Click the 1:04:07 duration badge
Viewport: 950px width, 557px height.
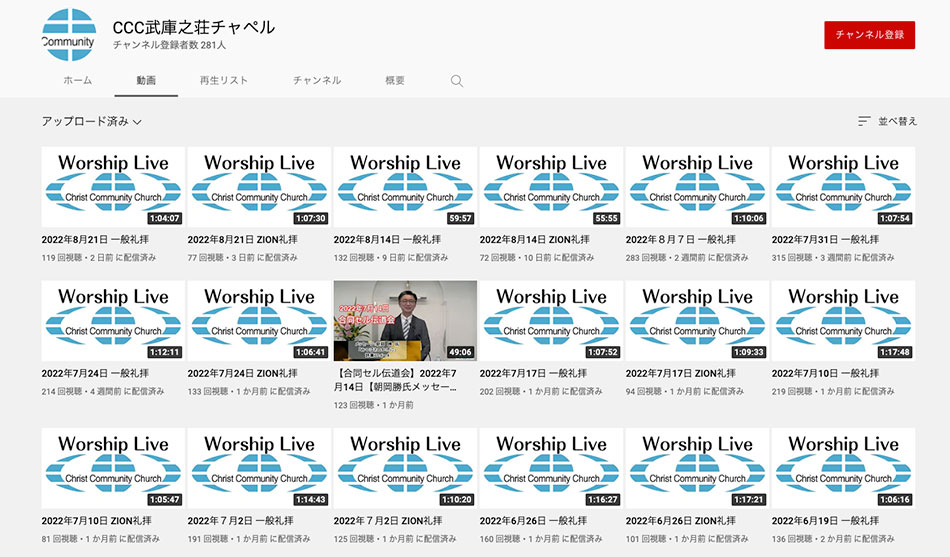pos(165,218)
